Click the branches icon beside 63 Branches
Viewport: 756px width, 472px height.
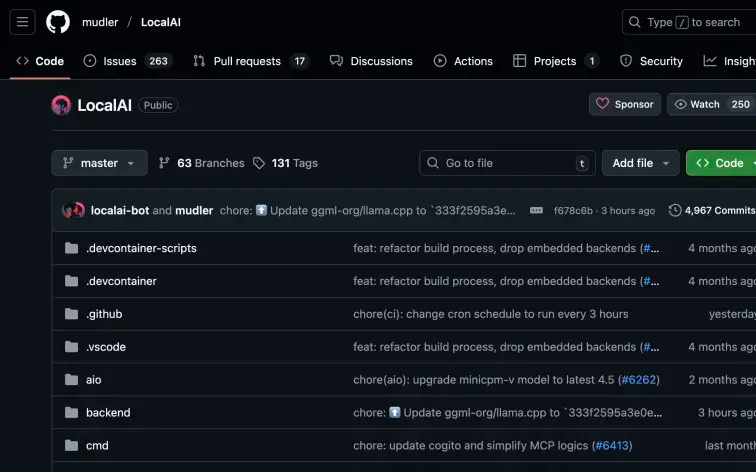click(x=164, y=163)
